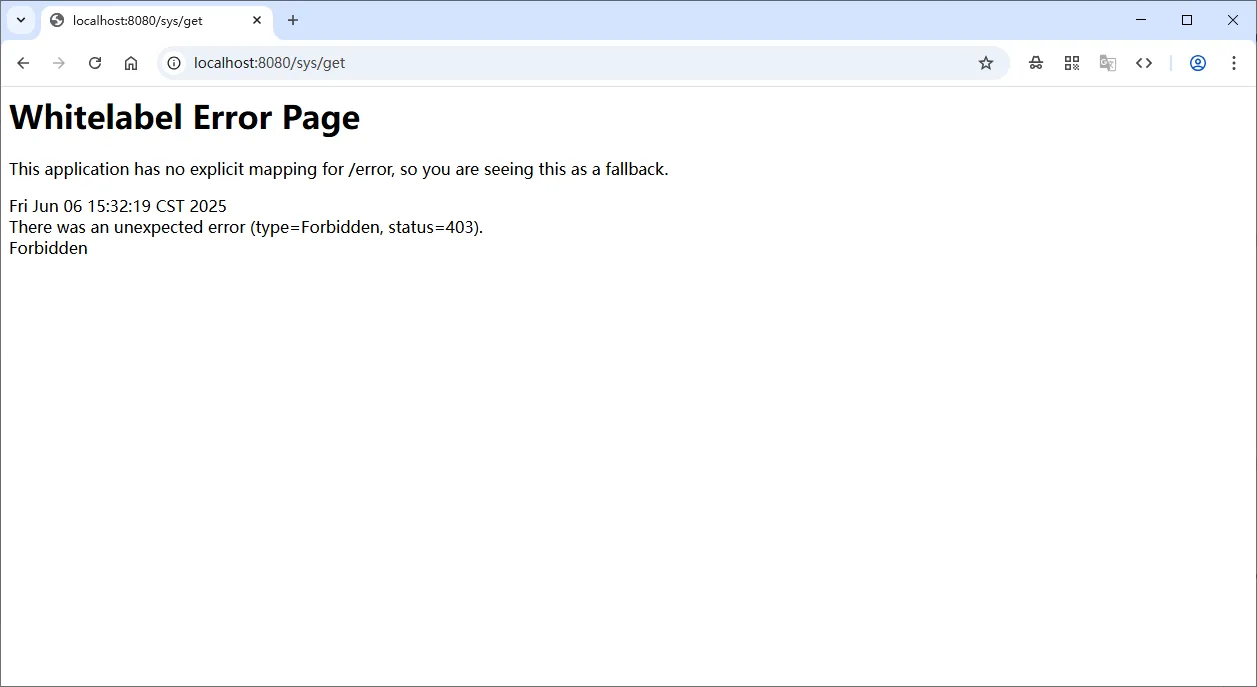Reload the localhost:8080/sys/get page
Image resolution: width=1257 pixels, height=687 pixels.
click(x=95, y=63)
